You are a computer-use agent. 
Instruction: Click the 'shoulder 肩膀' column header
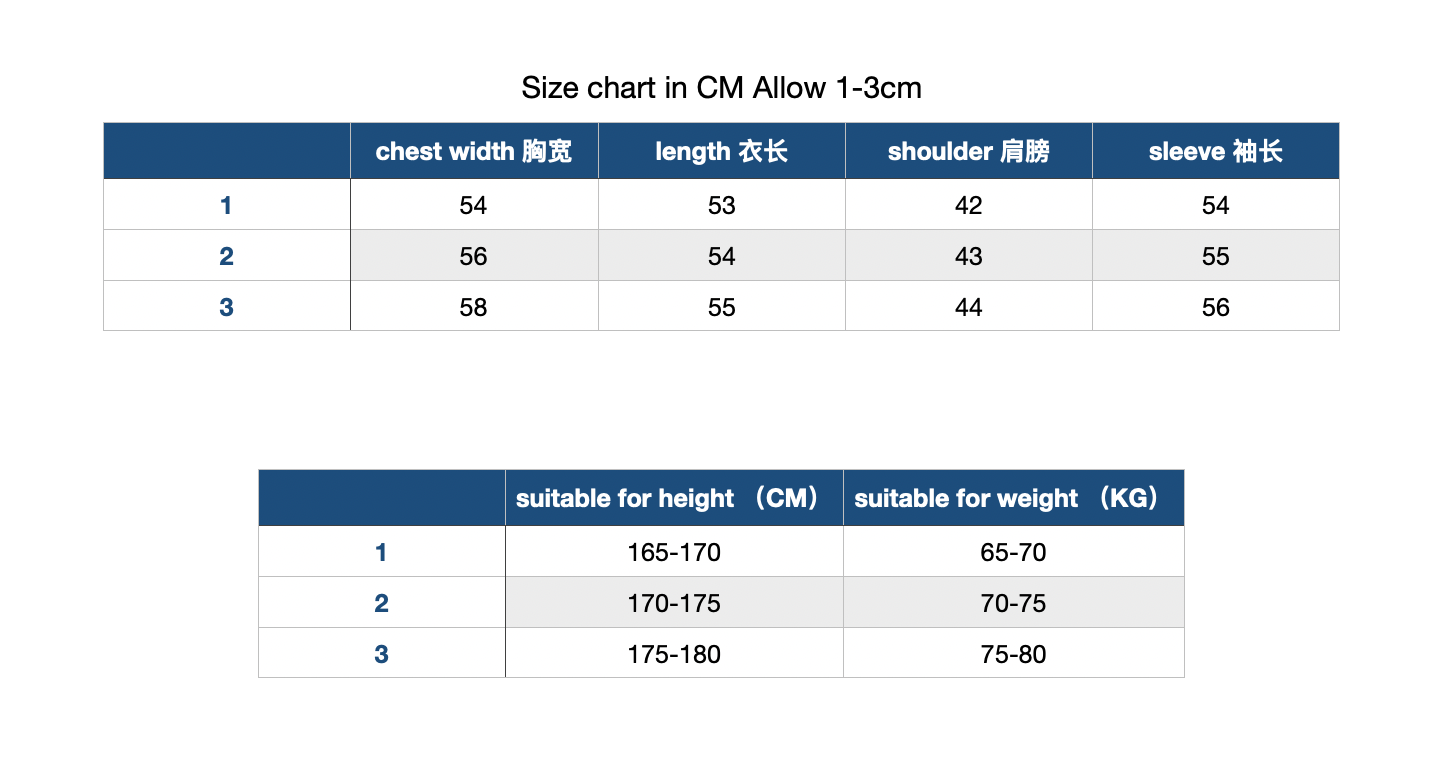coord(968,151)
